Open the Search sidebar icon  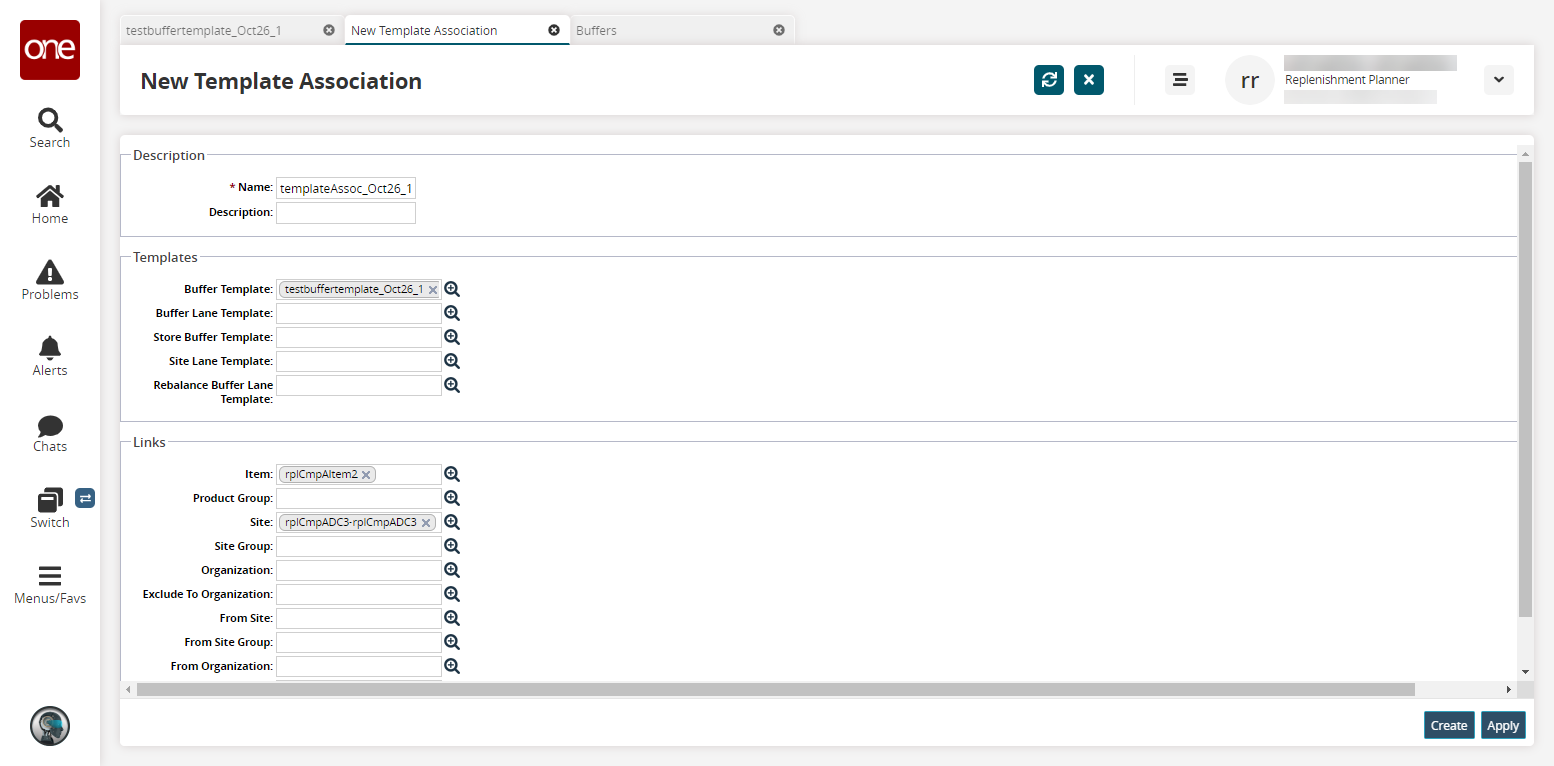pos(50,121)
